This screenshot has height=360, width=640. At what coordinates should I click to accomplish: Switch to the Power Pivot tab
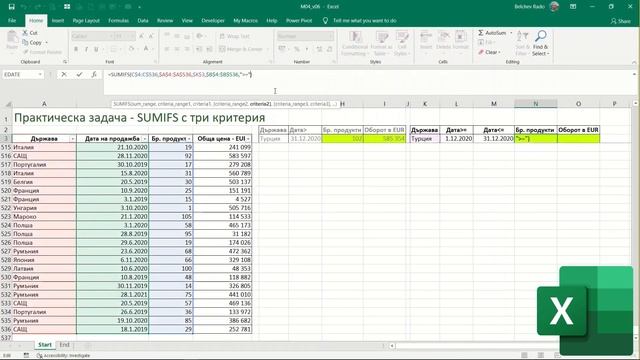click(299, 20)
